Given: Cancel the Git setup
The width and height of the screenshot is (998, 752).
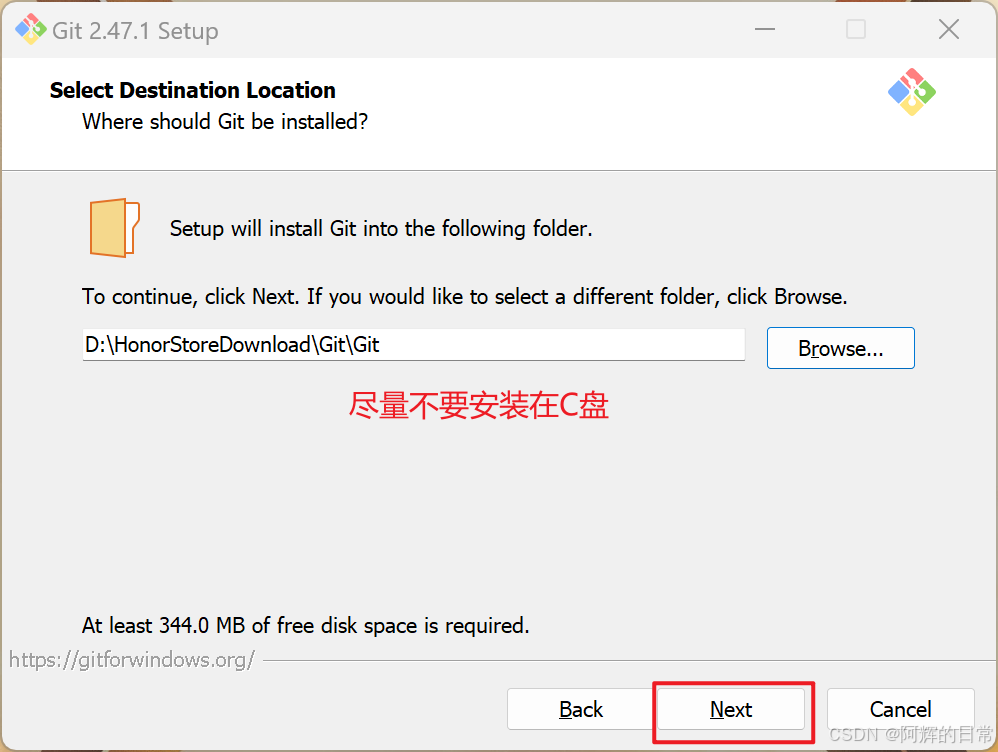Looking at the screenshot, I should [x=900, y=709].
